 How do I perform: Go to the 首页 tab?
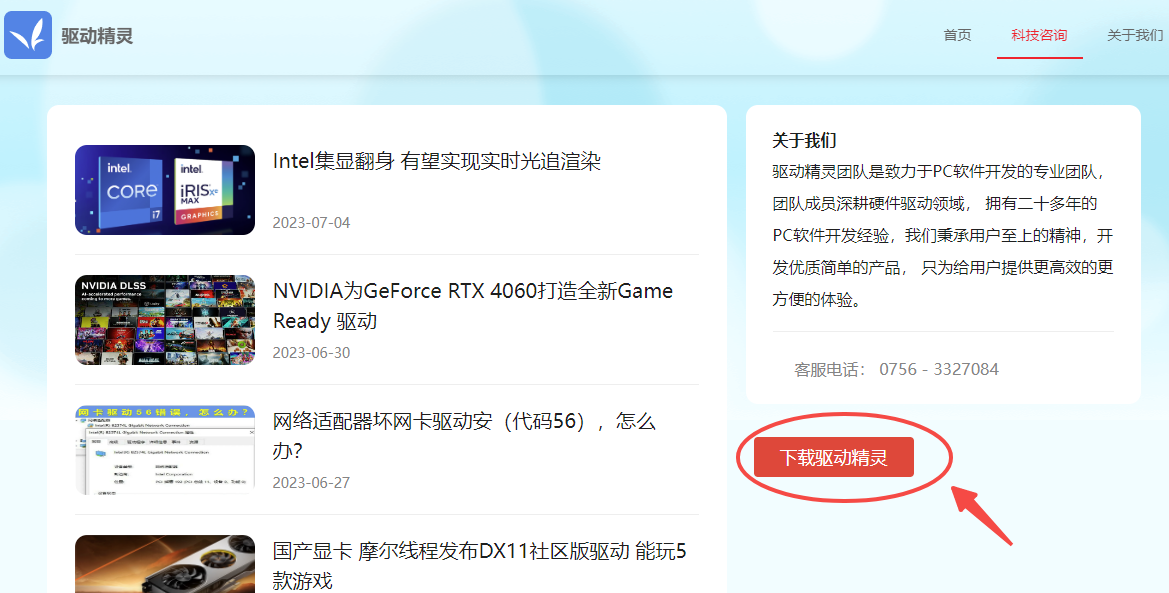point(957,35)
